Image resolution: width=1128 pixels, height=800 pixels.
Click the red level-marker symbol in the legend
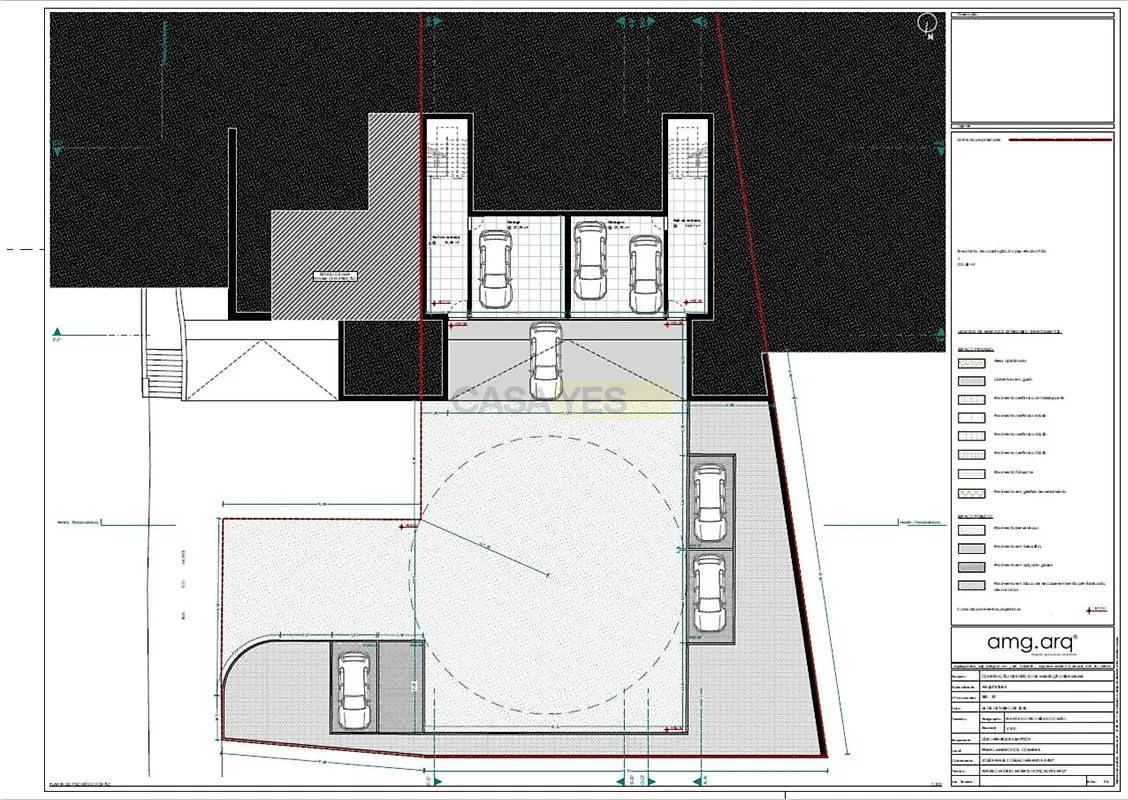[x=1097, y=610]
